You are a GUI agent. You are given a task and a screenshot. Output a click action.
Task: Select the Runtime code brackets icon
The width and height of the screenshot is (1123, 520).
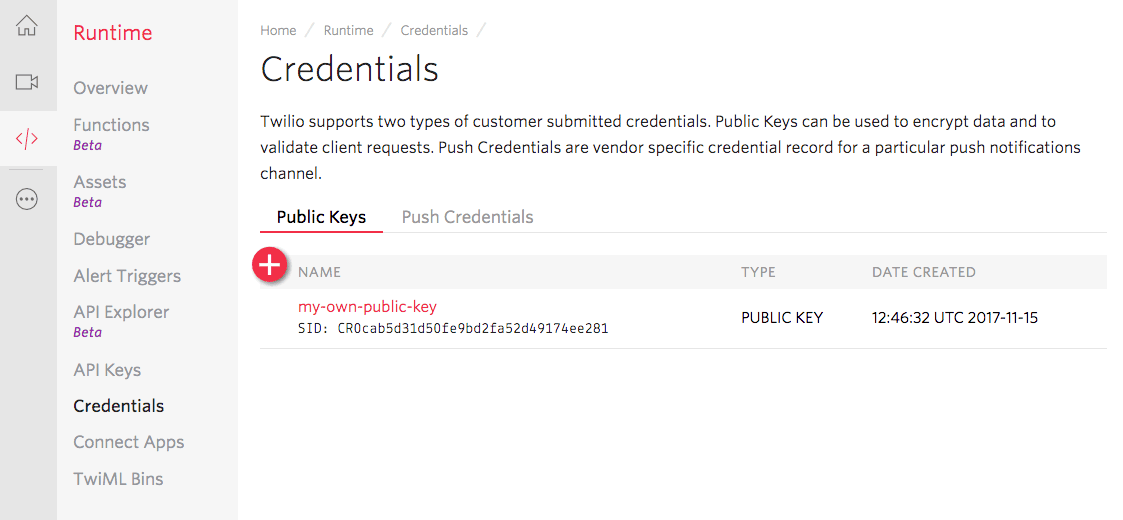(27, 139)
